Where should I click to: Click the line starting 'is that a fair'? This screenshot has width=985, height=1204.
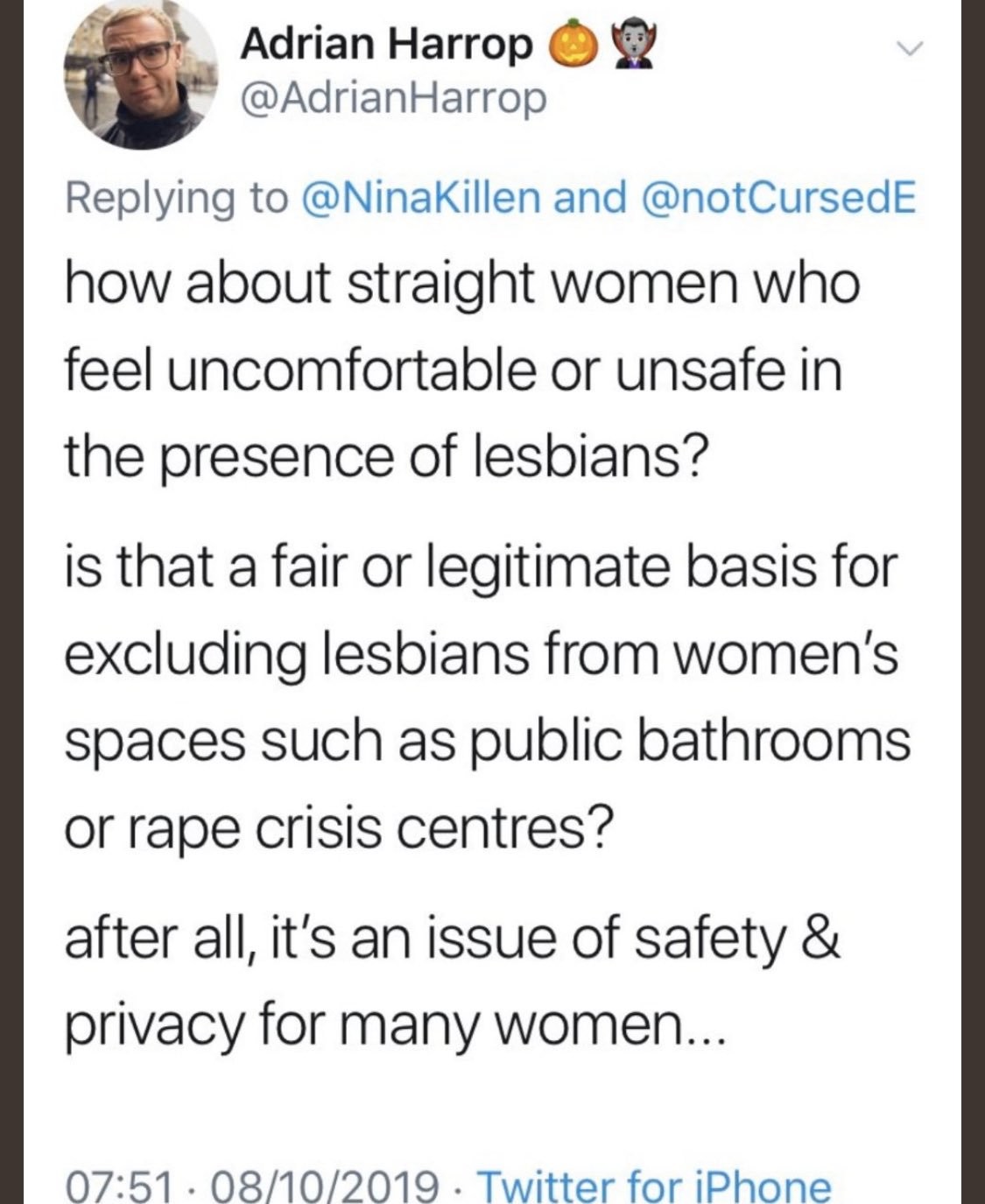point(481,567)
